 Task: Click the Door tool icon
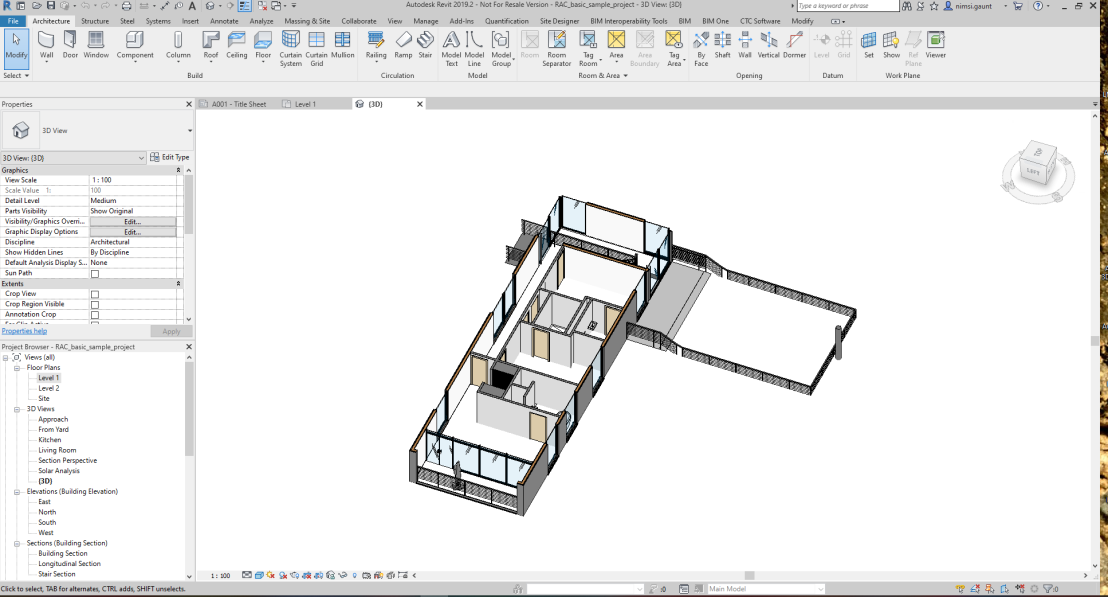click(x=70, y=44)
